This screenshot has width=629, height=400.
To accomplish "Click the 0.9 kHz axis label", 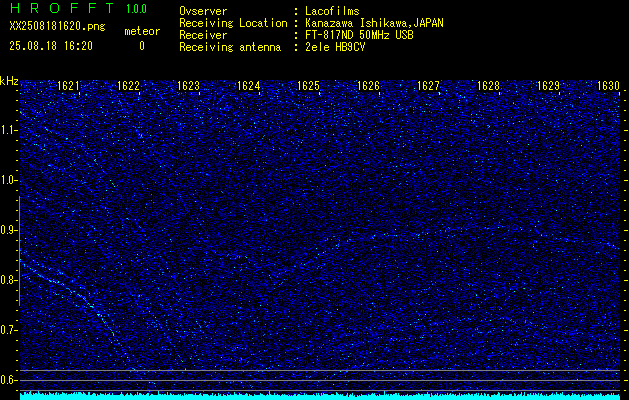I will [x=7, y=230].
